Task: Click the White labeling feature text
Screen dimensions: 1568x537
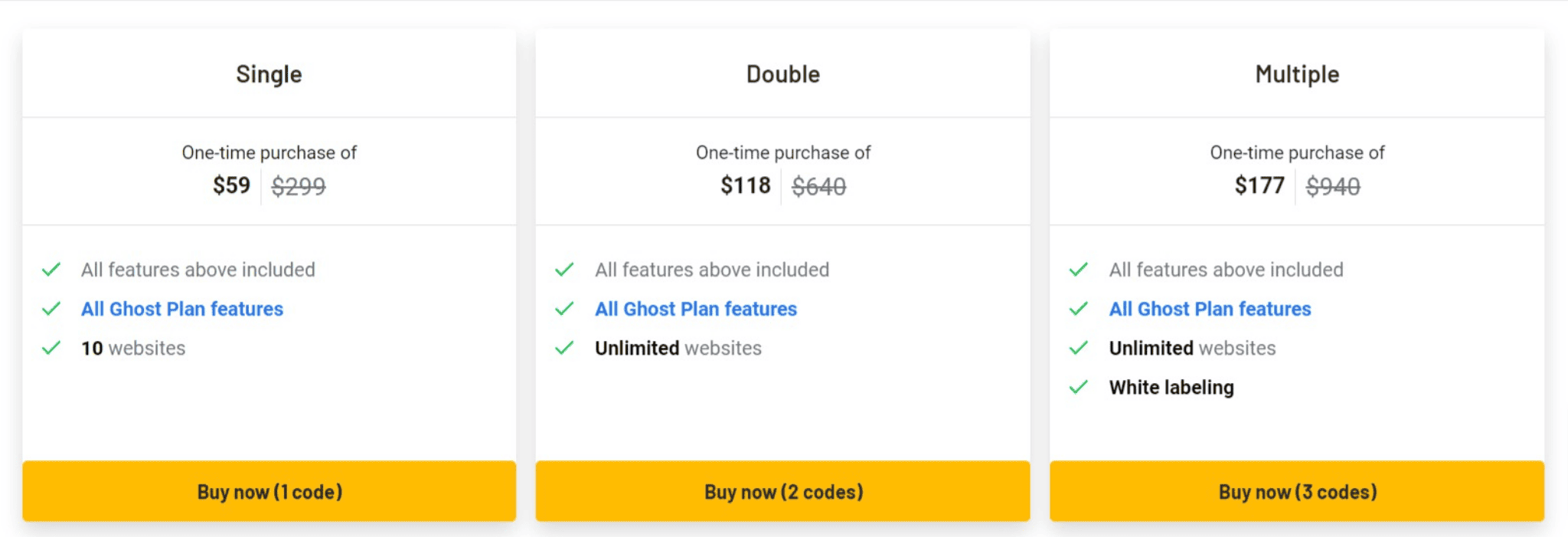Action: [1171, 388]
